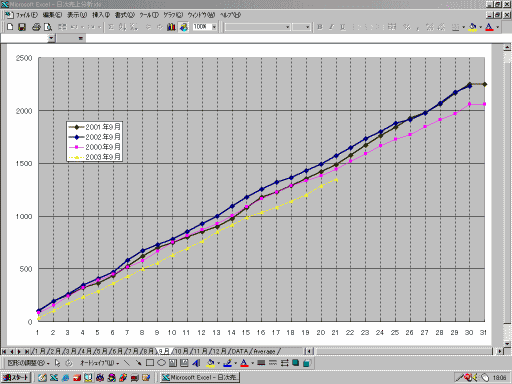
Task: Open the font size dropdown
Action: click(x=307, y=27)
